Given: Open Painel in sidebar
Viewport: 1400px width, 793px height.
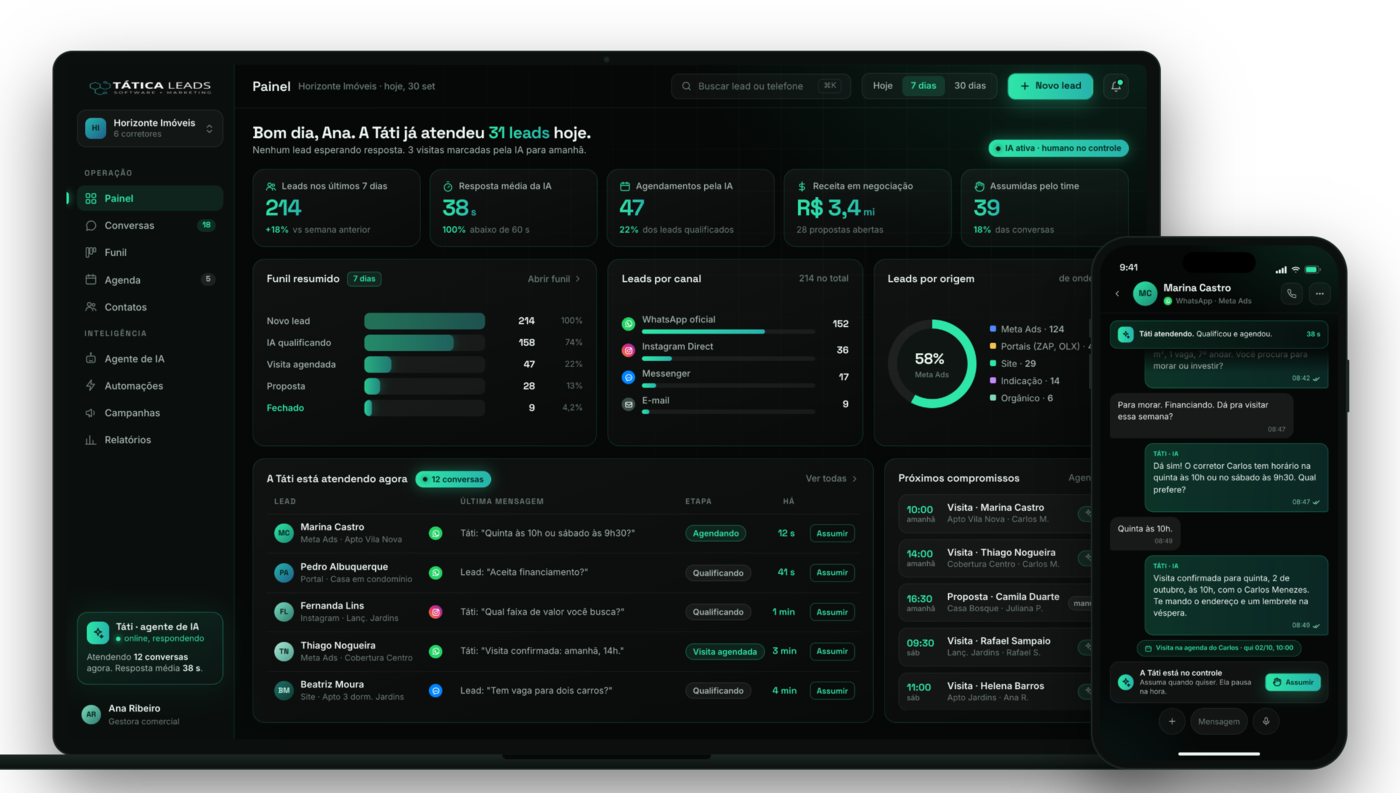Looking at the screenshot, I should tap(150, 198).
